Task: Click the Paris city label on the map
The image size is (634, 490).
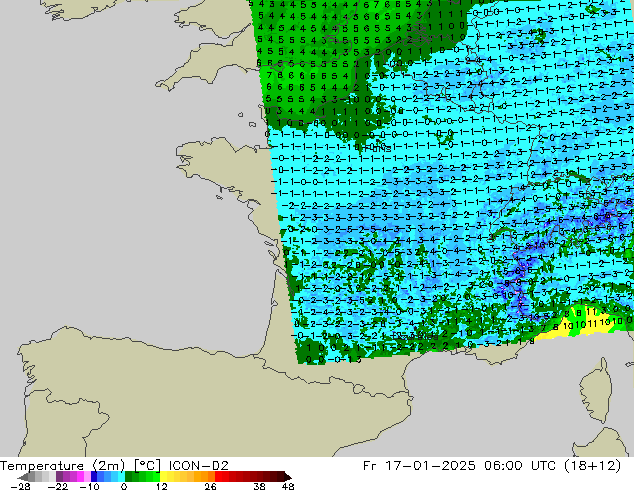Action: tap(377, 148)
